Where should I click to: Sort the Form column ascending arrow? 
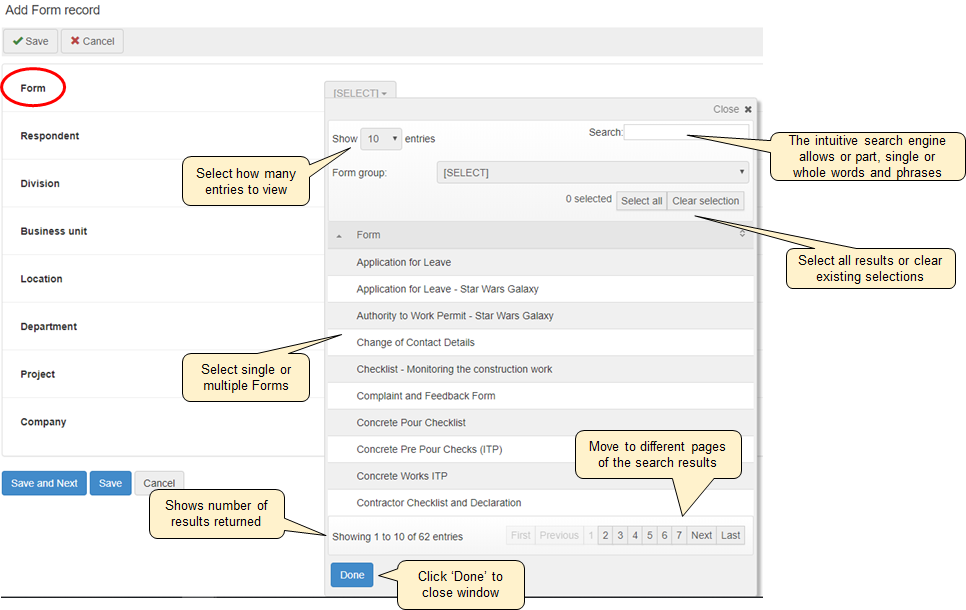[338, 236]
